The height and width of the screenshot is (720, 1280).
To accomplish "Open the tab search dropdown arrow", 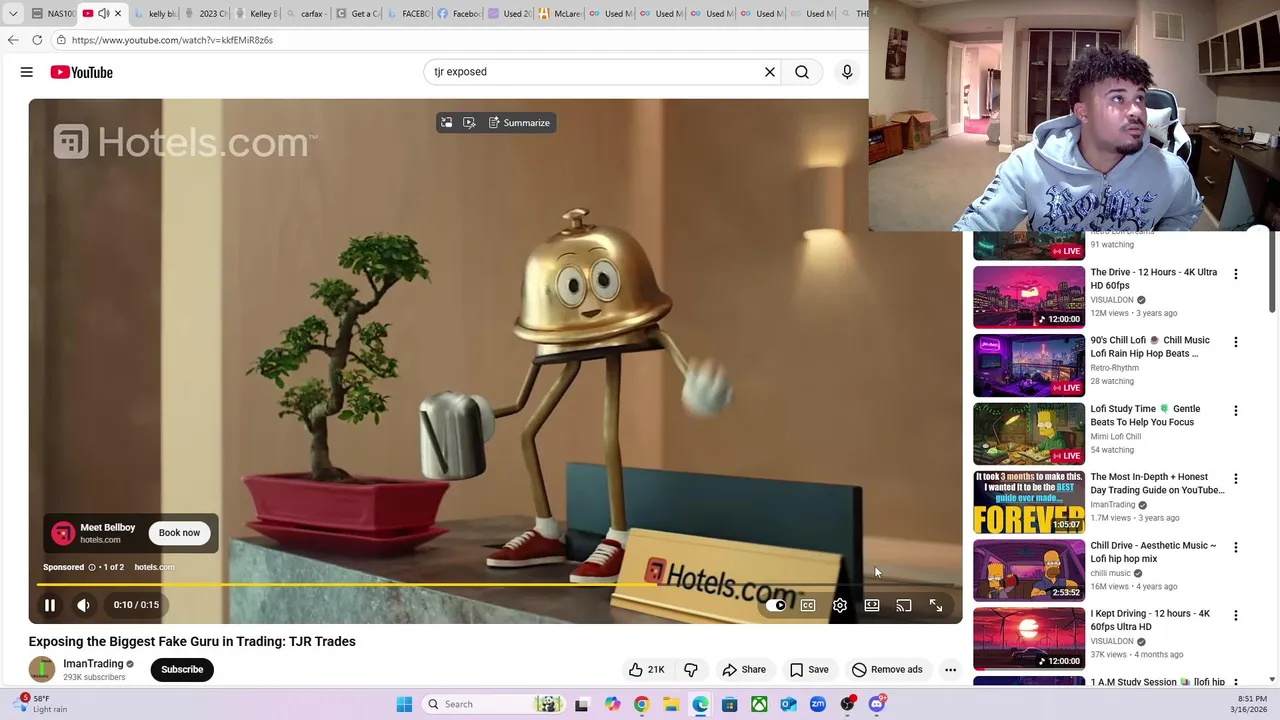I will pos(13,14).
